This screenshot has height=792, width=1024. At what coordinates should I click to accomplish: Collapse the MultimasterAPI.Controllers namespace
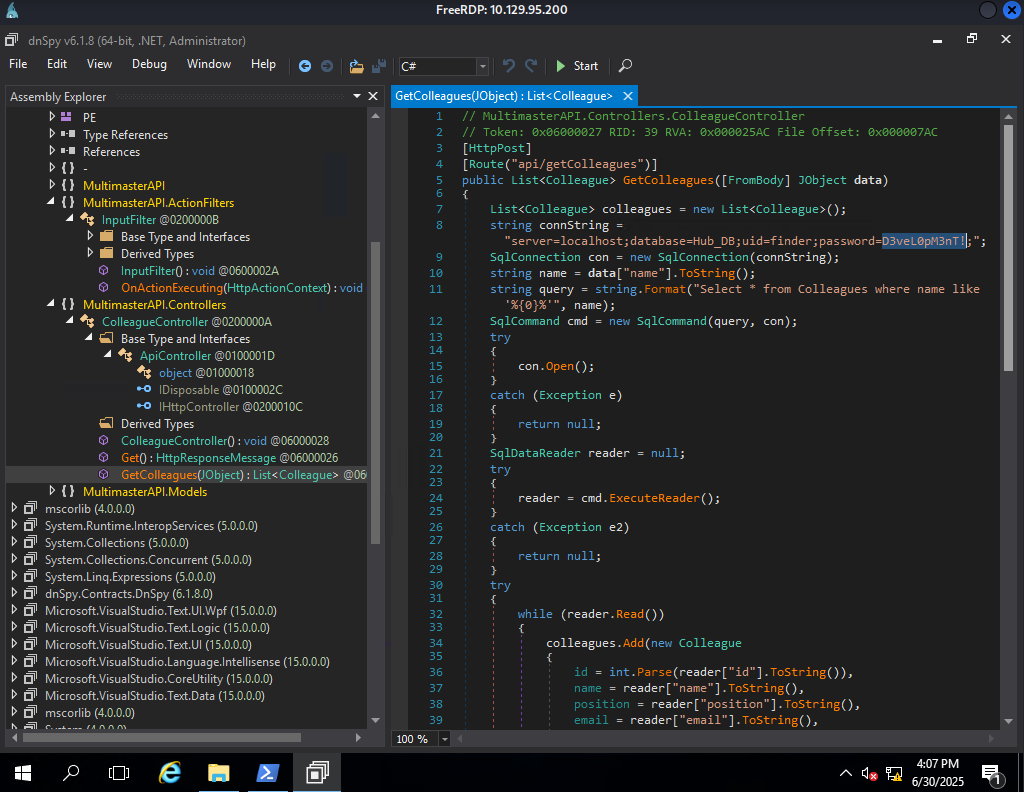point(52,304)
